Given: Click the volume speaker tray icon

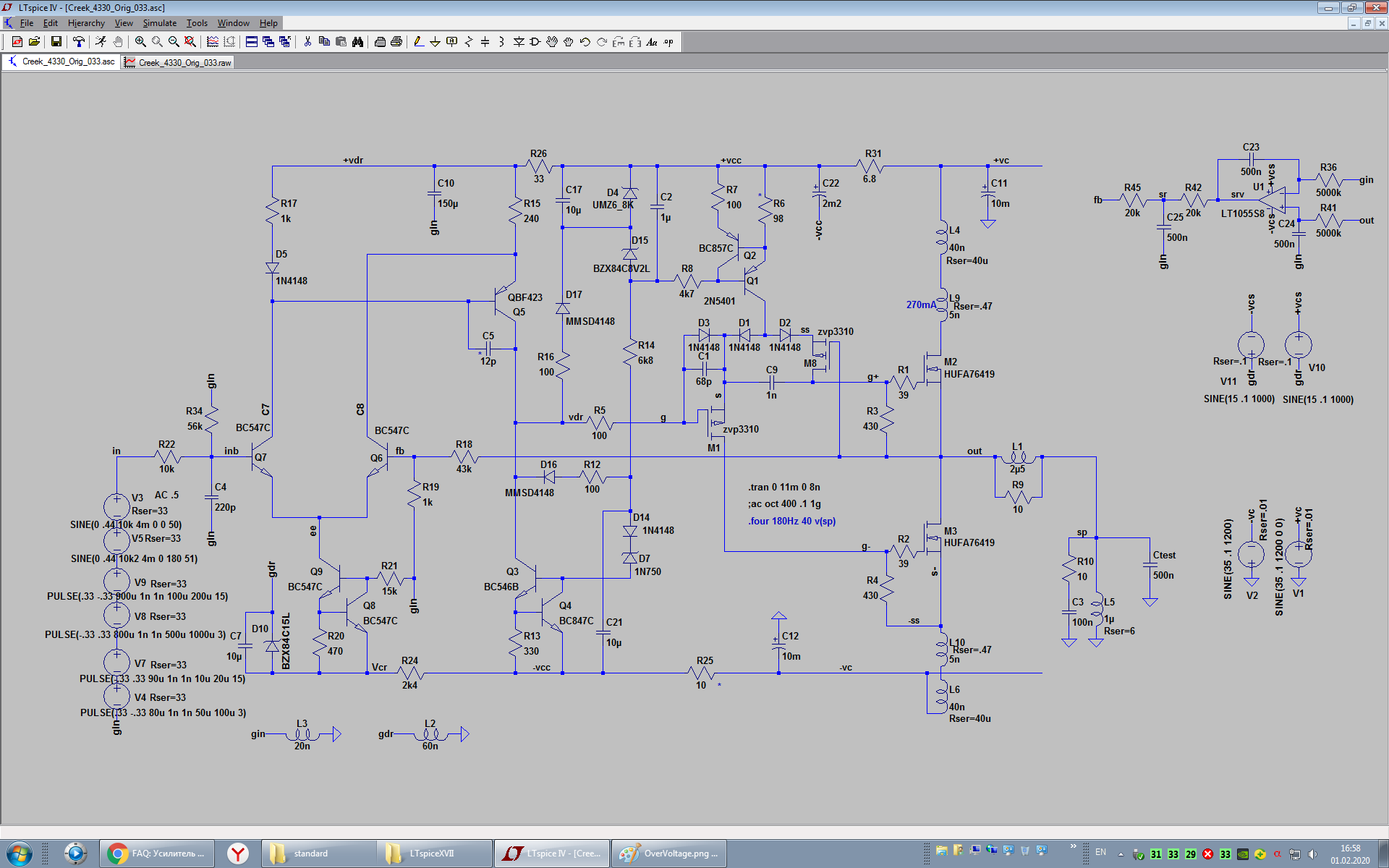Looking at the screenshot, I should point(1313,854).
